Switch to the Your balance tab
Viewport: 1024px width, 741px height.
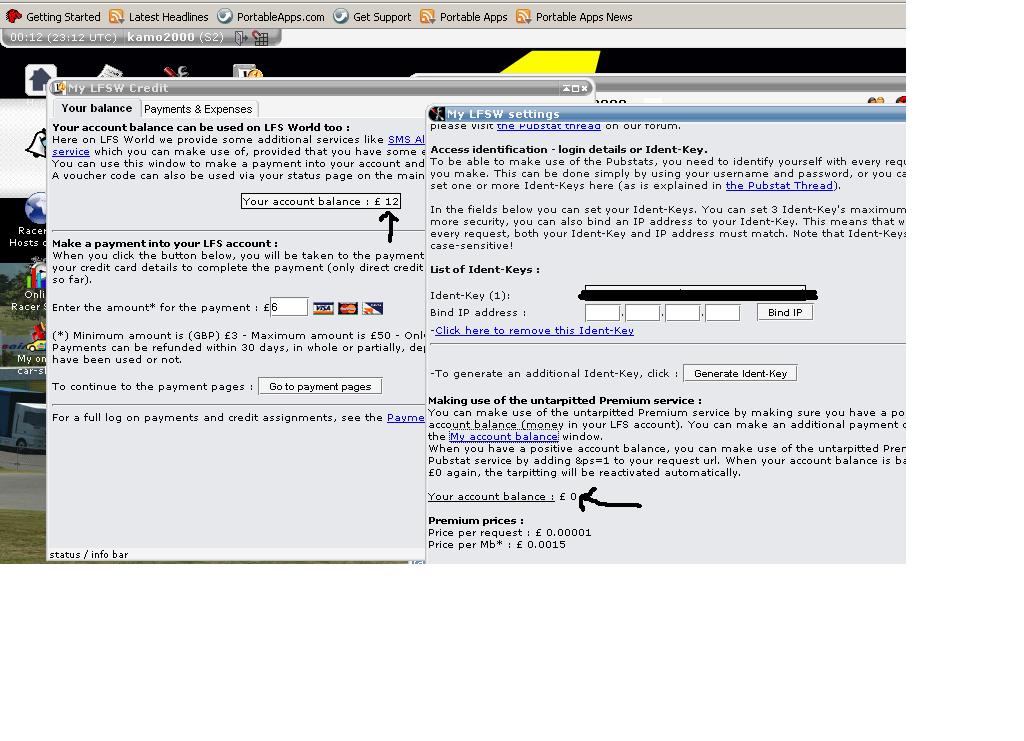point(97,108)
